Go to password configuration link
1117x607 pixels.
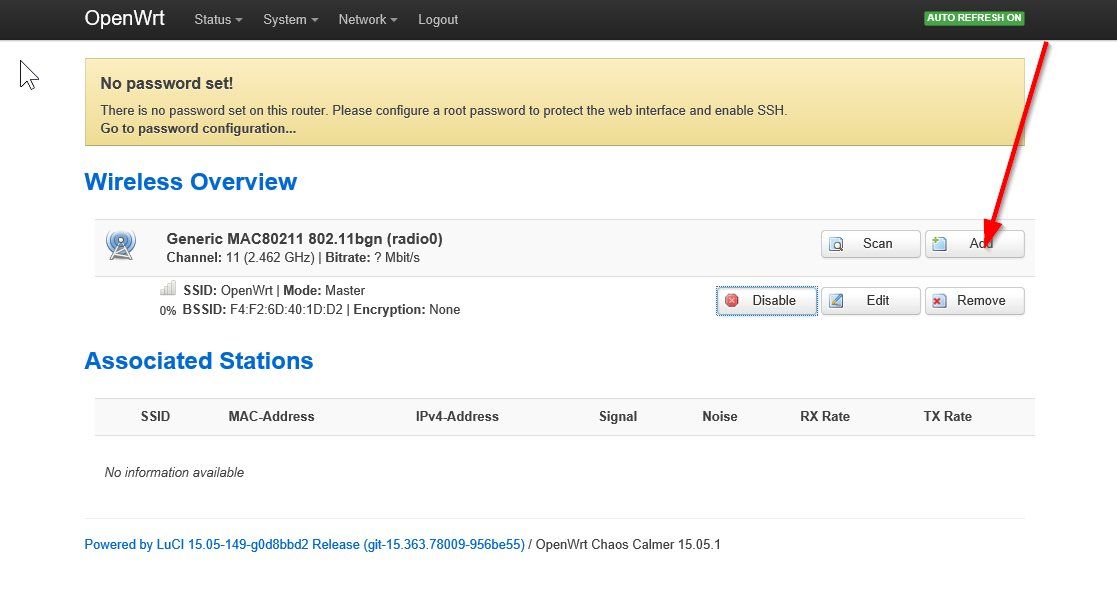pos(198,128)
